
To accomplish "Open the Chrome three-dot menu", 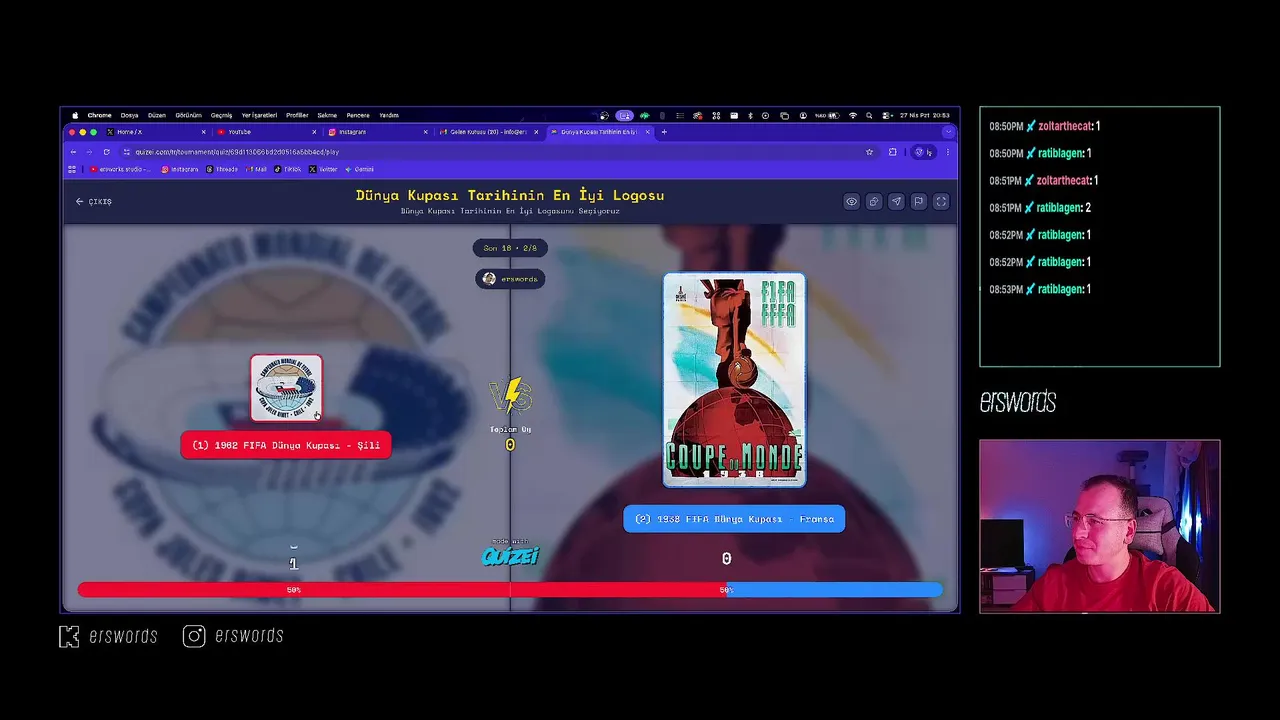I will click(947, 152).
